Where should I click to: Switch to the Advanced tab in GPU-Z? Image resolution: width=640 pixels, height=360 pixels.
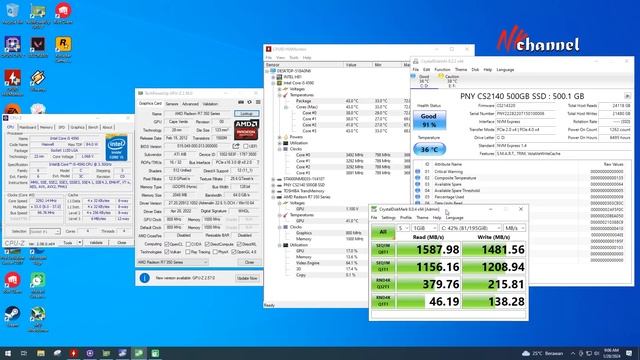coord(190,104)
